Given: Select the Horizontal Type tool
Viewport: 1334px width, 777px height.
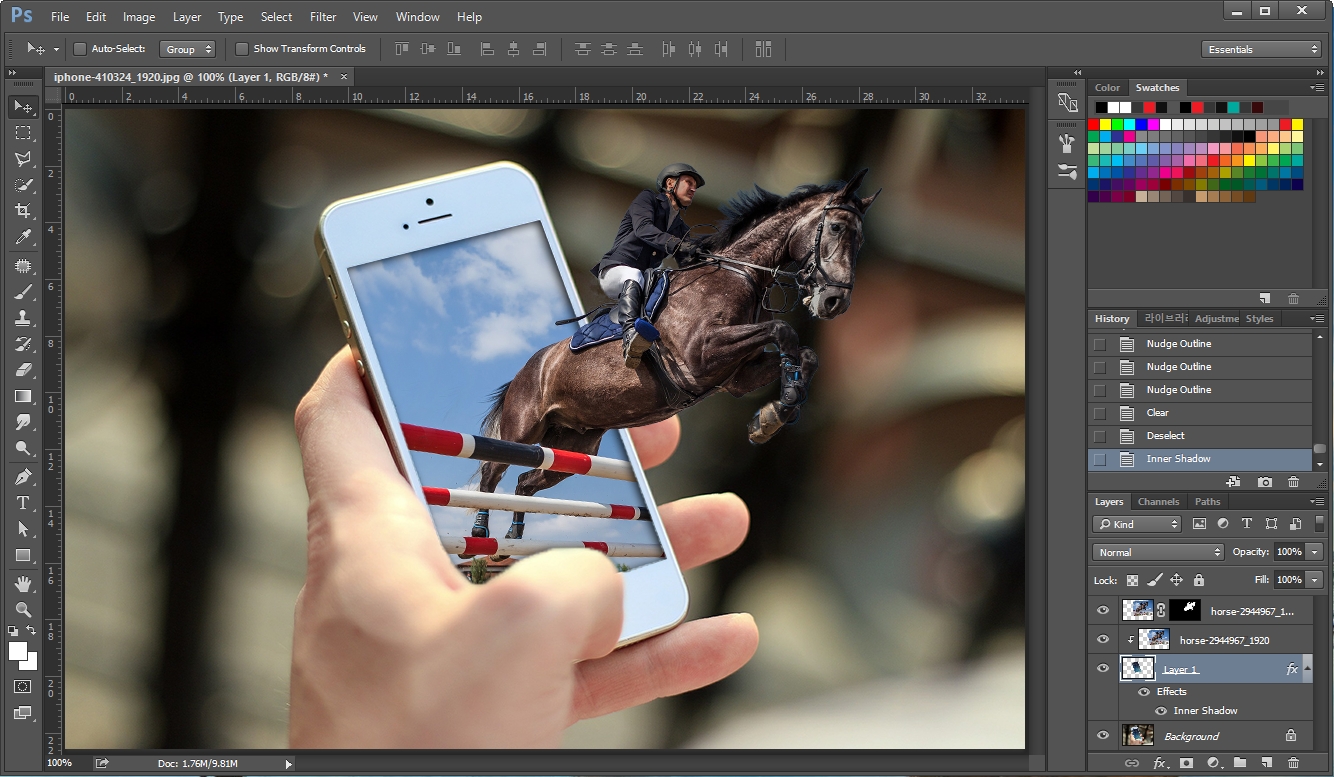Looking at the screenshot, I should 25,503.
